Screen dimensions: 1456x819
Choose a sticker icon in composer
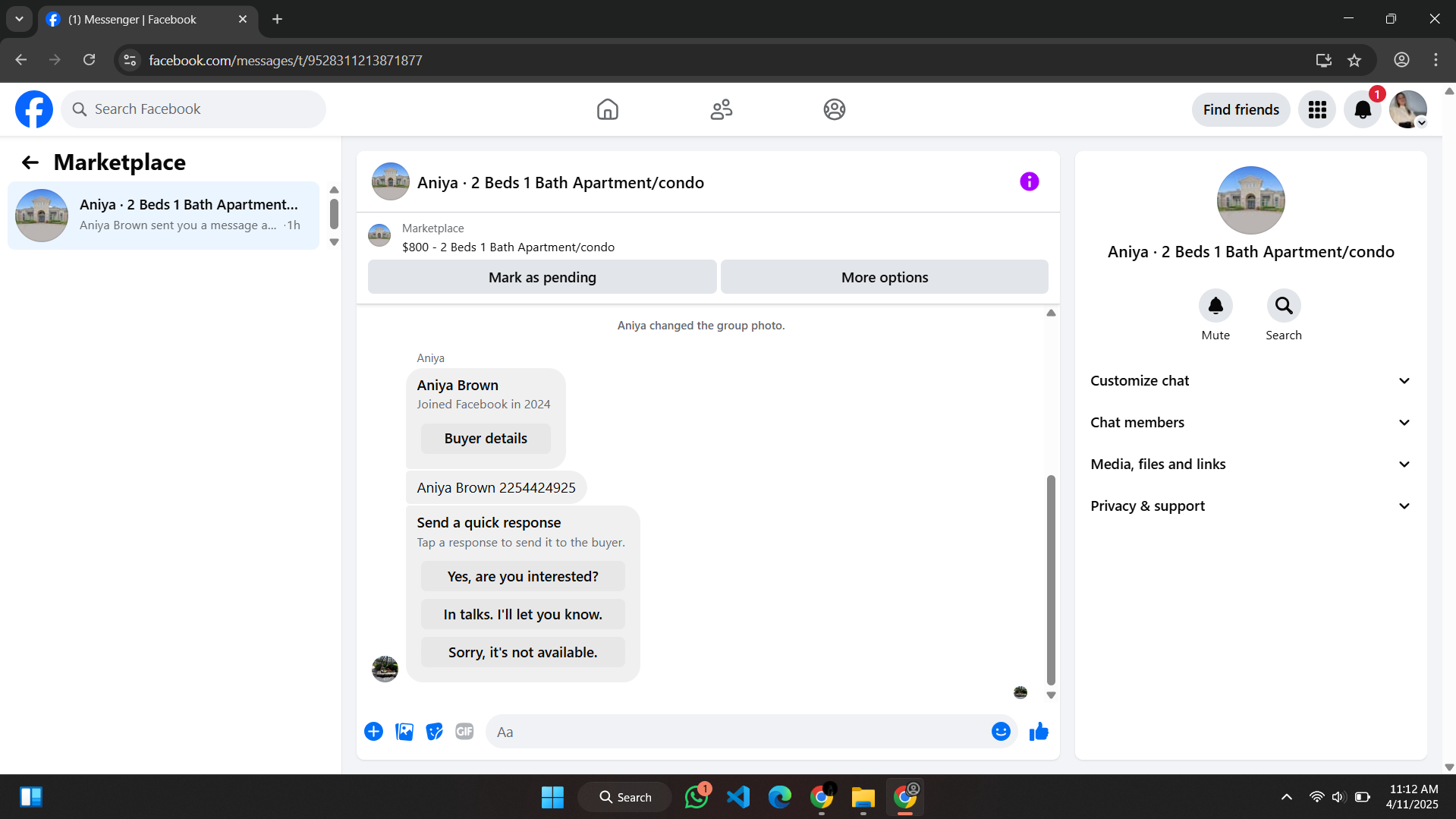[x=434, y=732]
